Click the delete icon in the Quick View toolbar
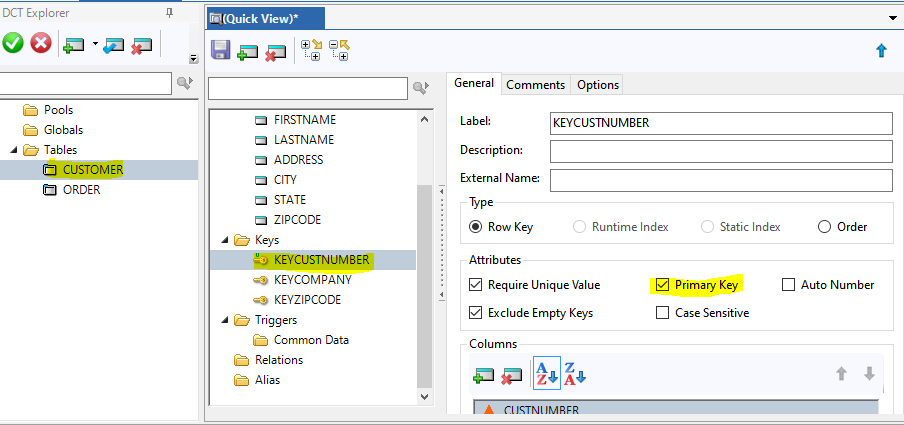Image resolution: width=904 pixels, height=425 pixels. pos(276,51)
